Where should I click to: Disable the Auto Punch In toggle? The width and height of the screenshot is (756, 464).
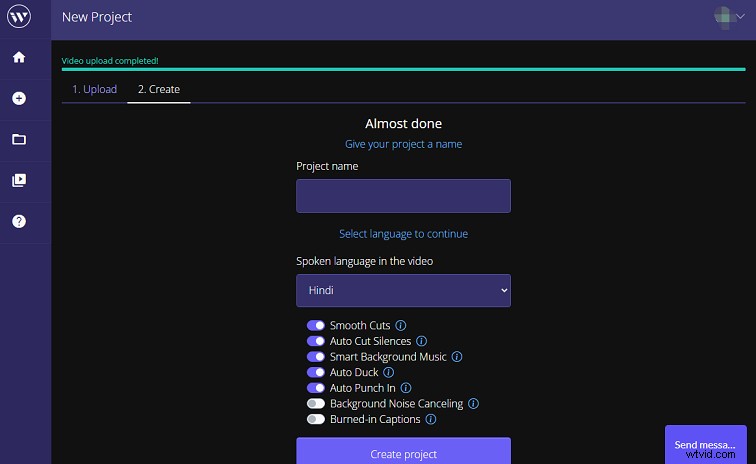(x=316, y=388)
